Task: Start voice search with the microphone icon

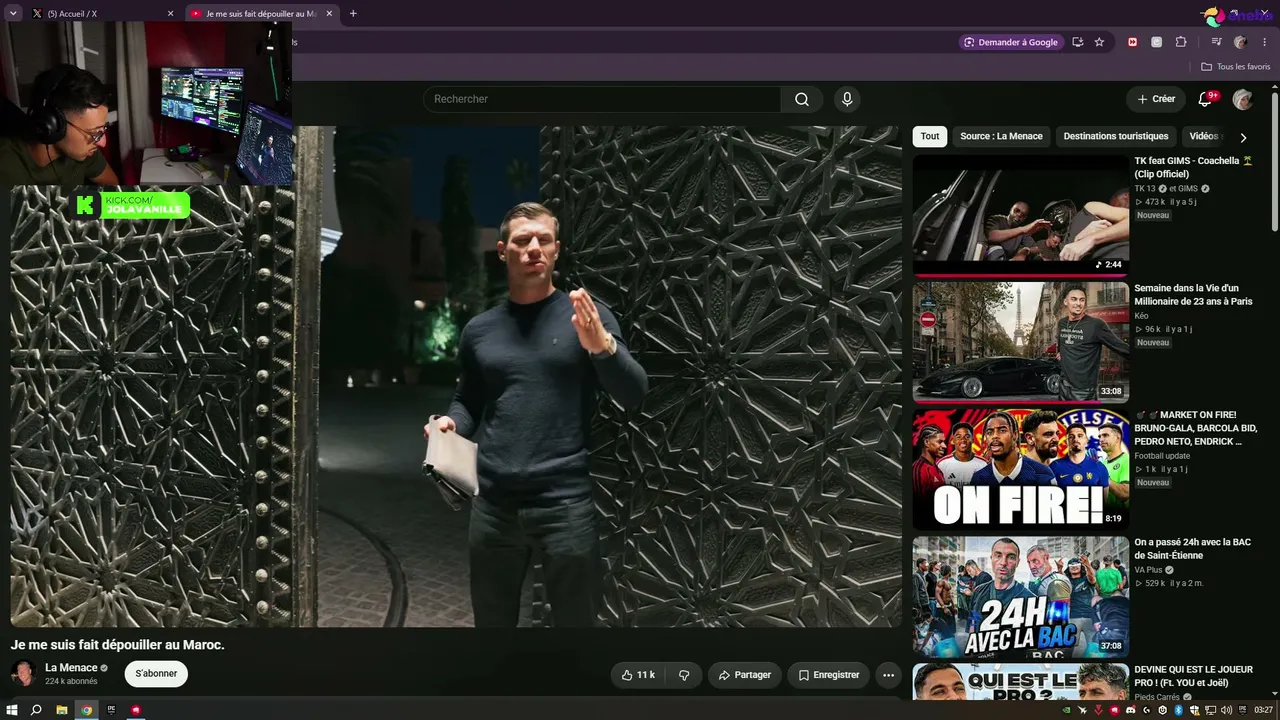Action: pyautogui.click(x=847, y=99)
